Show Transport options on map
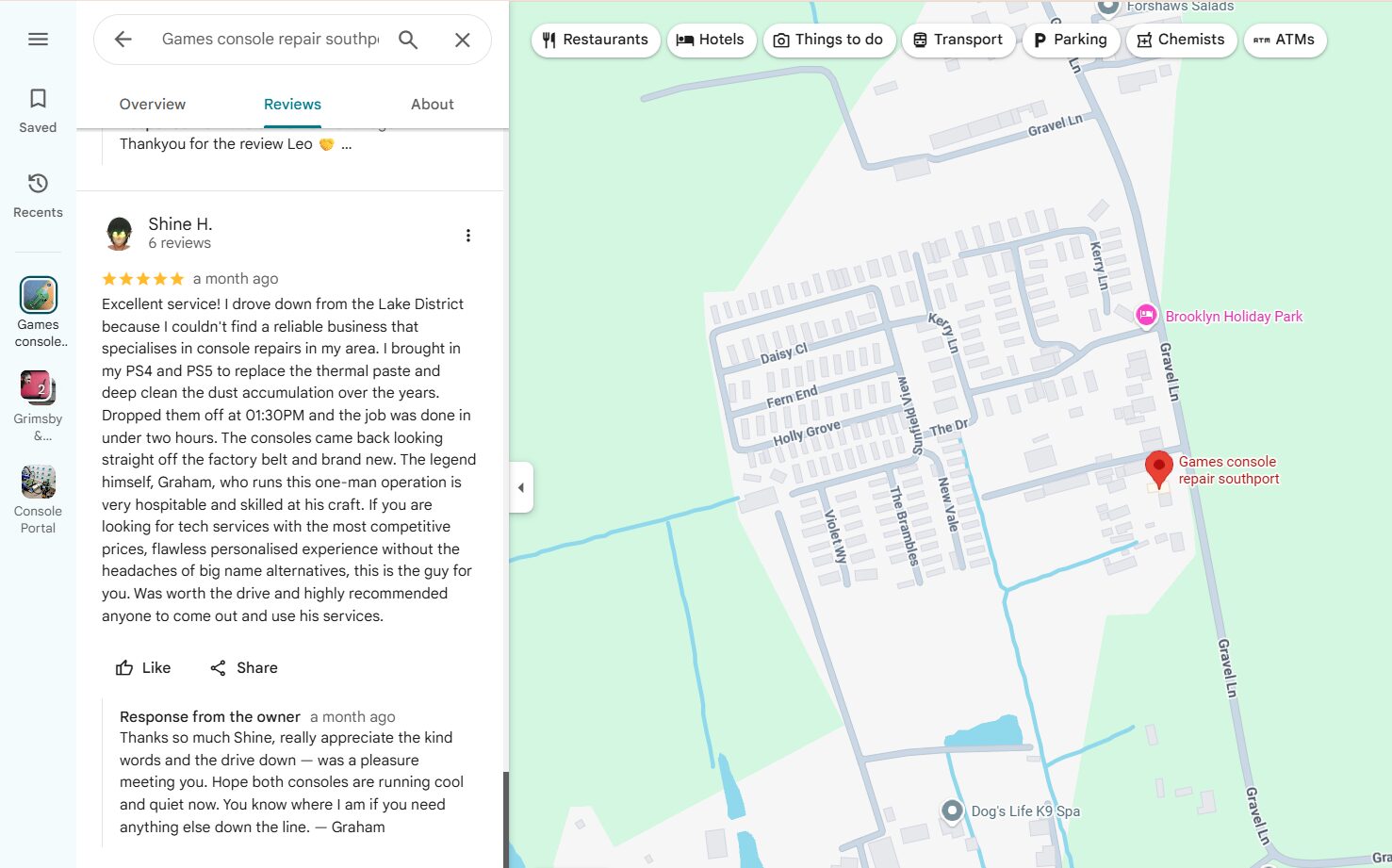This screenshot has height=868, width=1392. click(958, 40)
